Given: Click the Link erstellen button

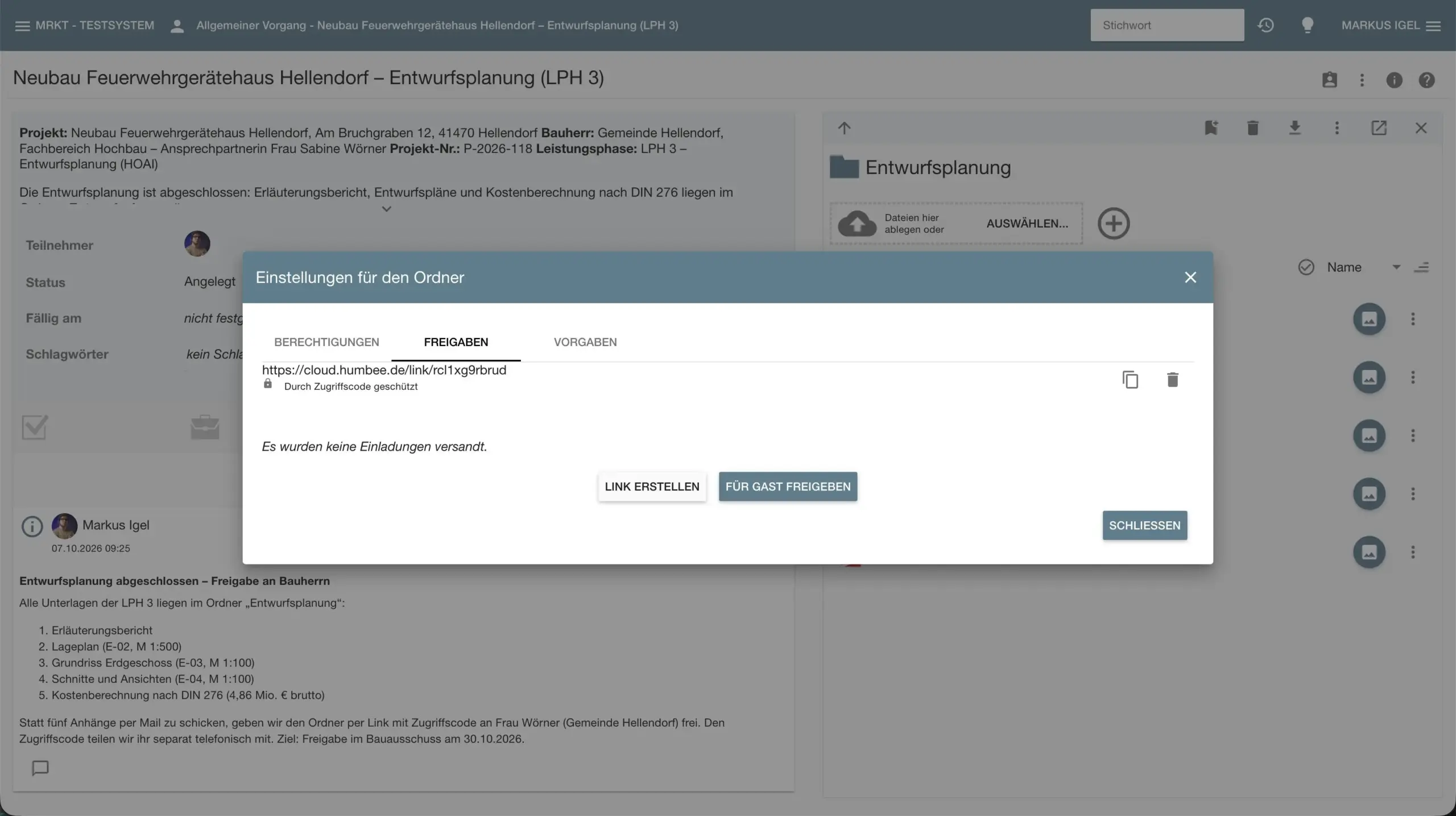Looking at the screenshot, I should click(652, 487).
